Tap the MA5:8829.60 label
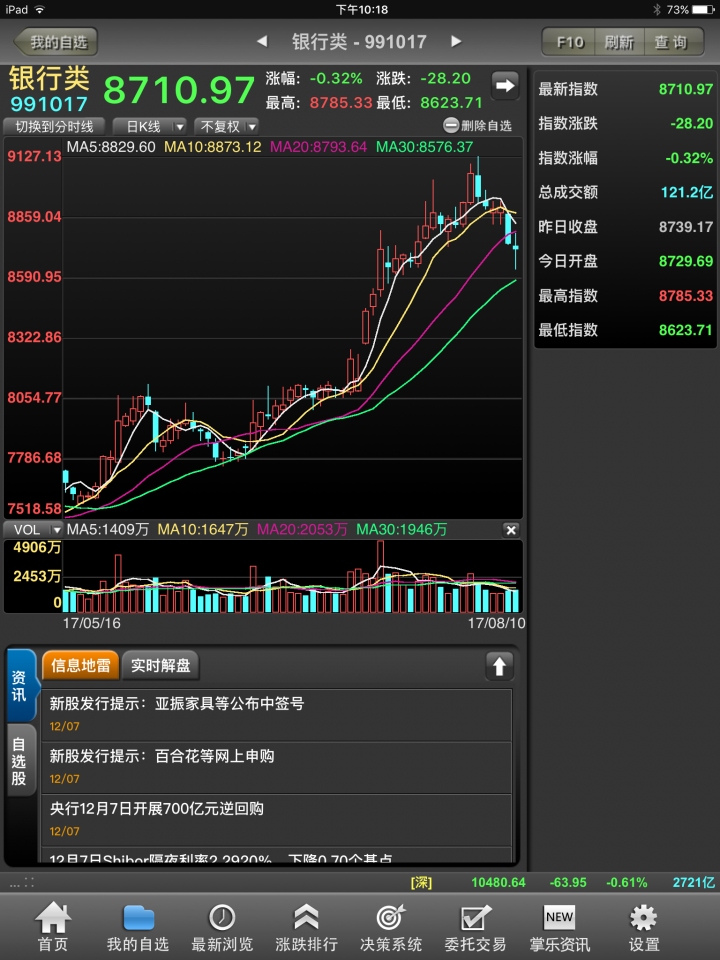 111,147
